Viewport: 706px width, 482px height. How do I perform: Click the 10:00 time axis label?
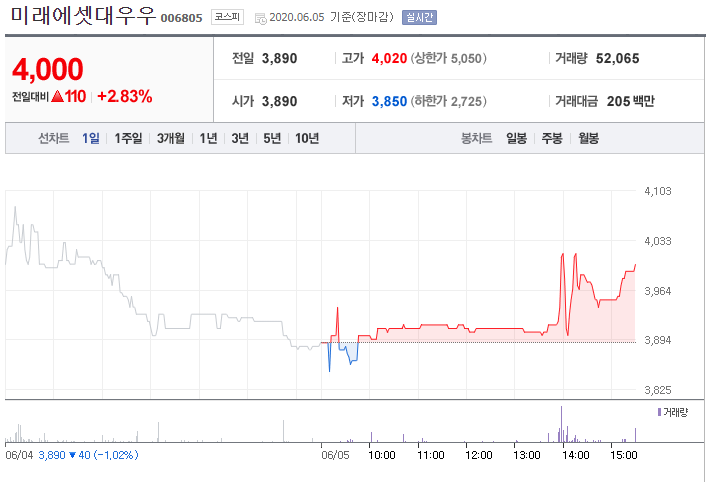tap(381, 455)
